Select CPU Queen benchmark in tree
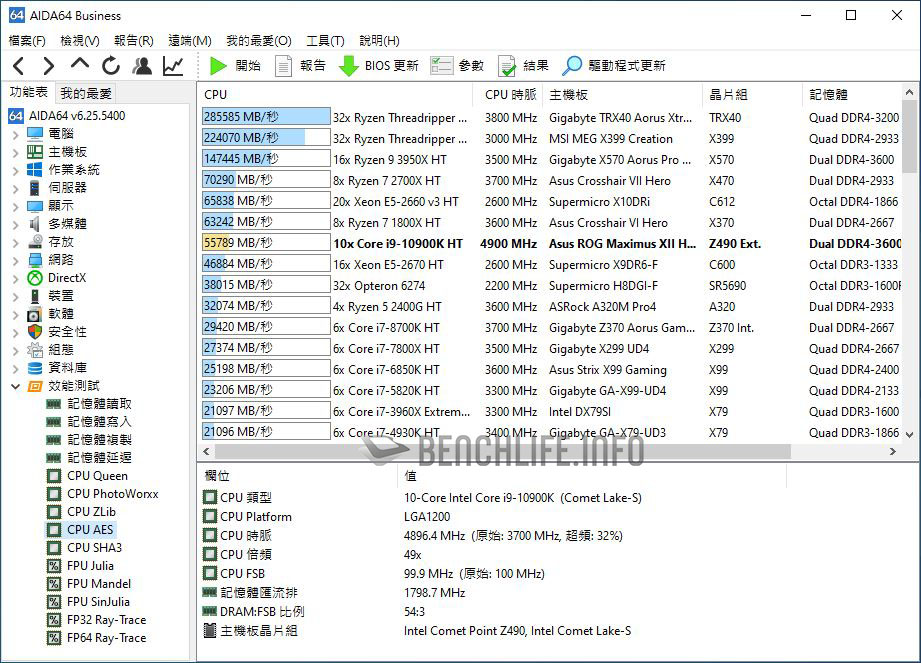This screenshot has height=663, width=921. [97, 476]
